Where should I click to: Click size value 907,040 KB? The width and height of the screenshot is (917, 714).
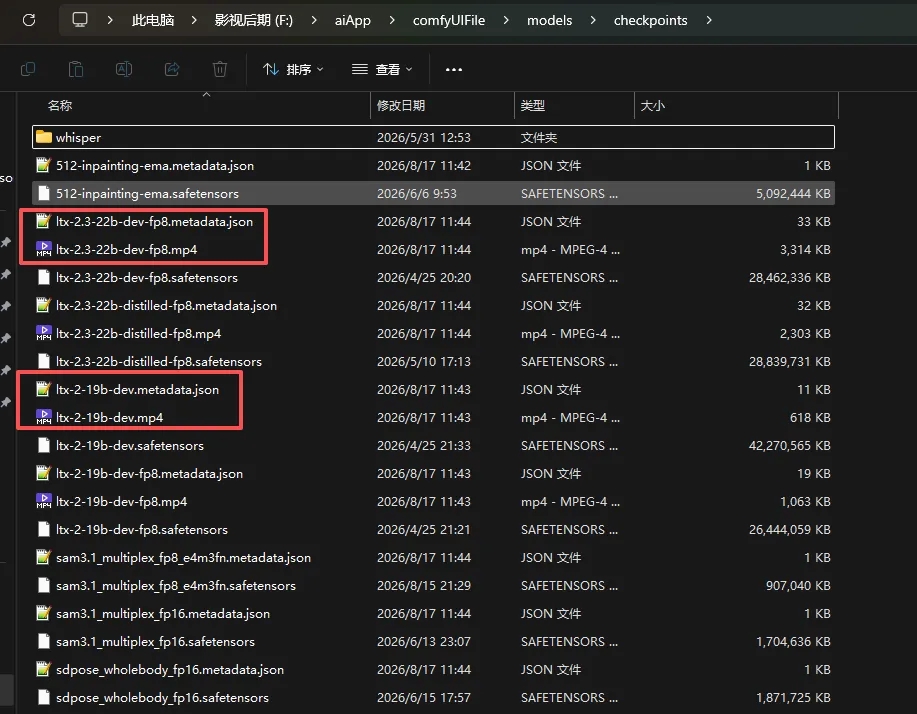[x=798, y=585]
